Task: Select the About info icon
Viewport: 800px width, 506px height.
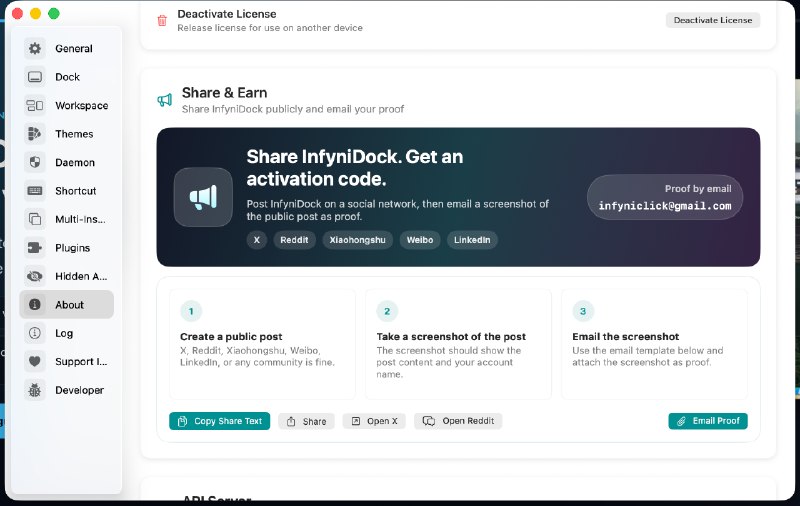Action: pyautogui.click(x=35, y=305)
